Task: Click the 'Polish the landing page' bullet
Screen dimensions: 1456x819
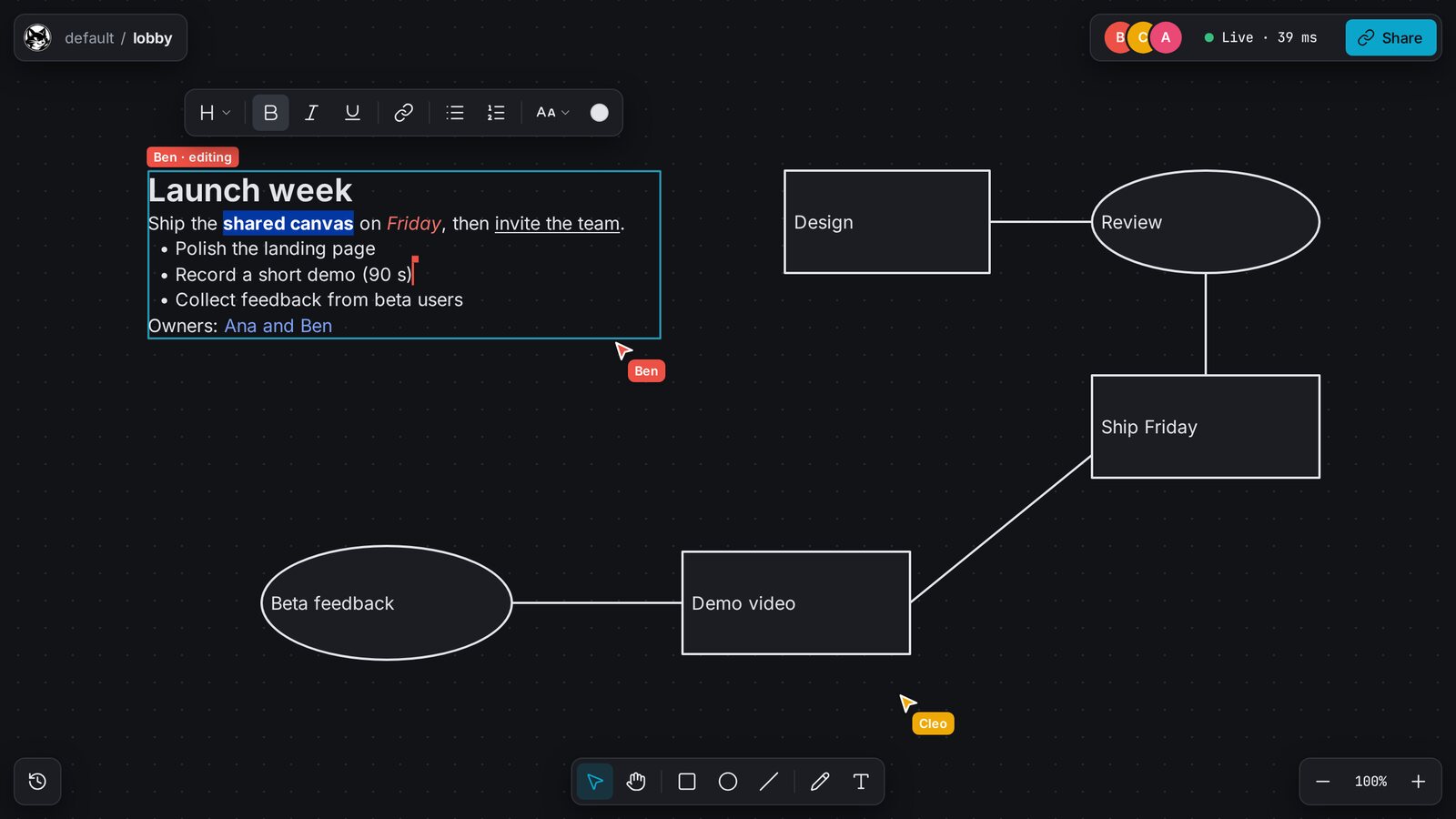Action: tap(275, 248)
